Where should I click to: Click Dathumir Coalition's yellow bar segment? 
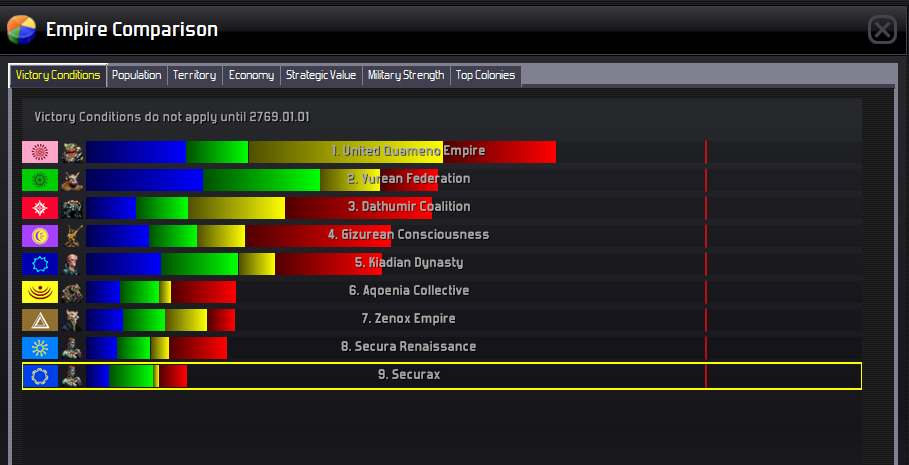pos(237,208)
